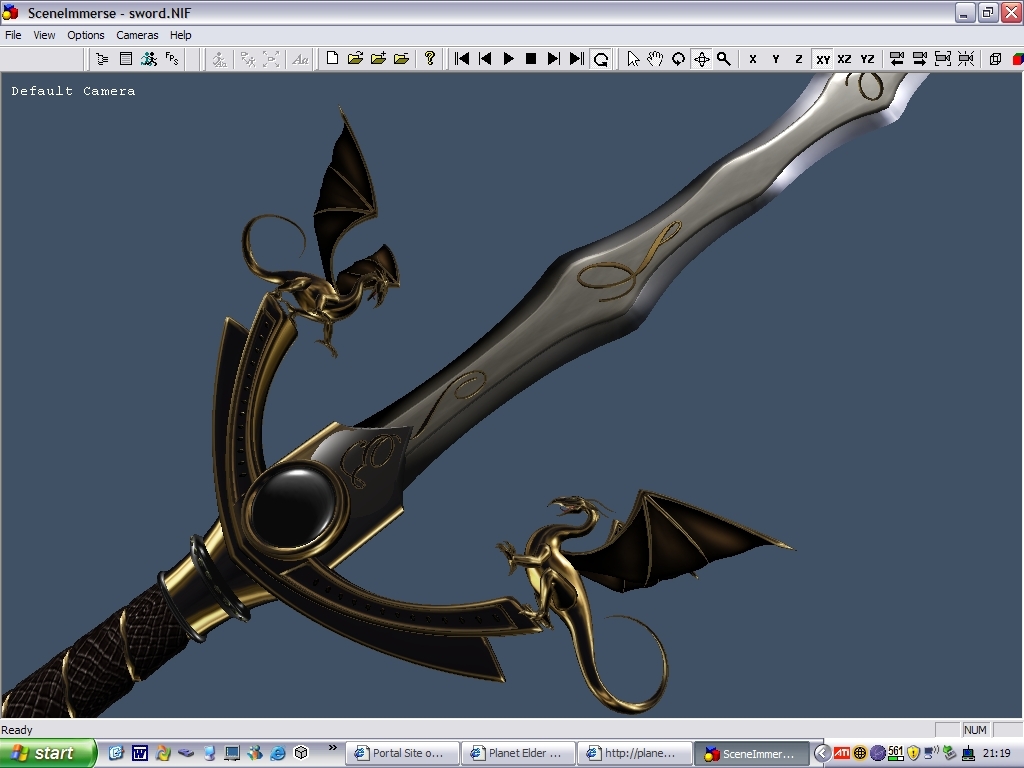Click the FPS display toolbar icon

[172, 59]
